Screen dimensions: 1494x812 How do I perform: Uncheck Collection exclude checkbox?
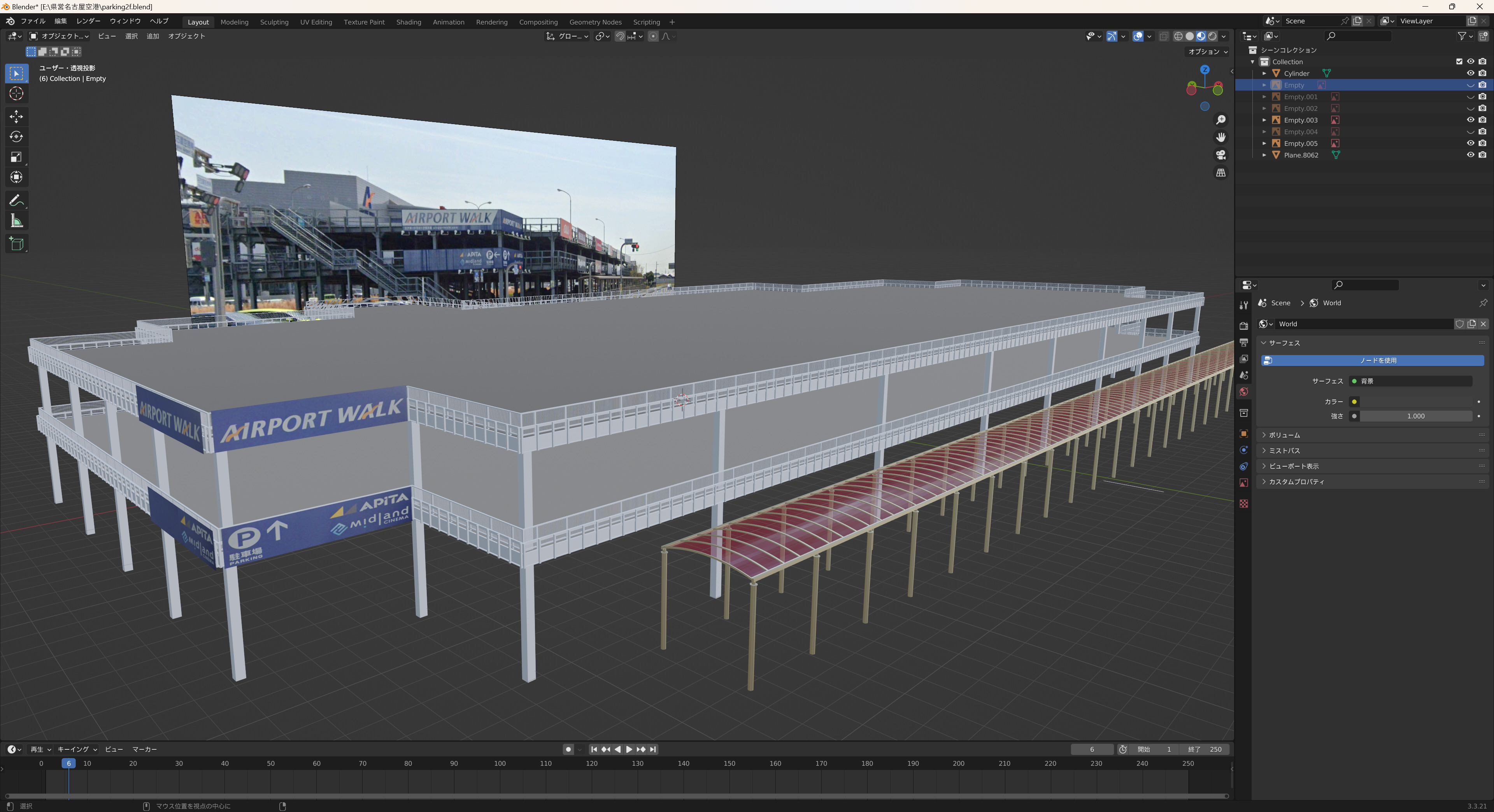(1459, 61)
